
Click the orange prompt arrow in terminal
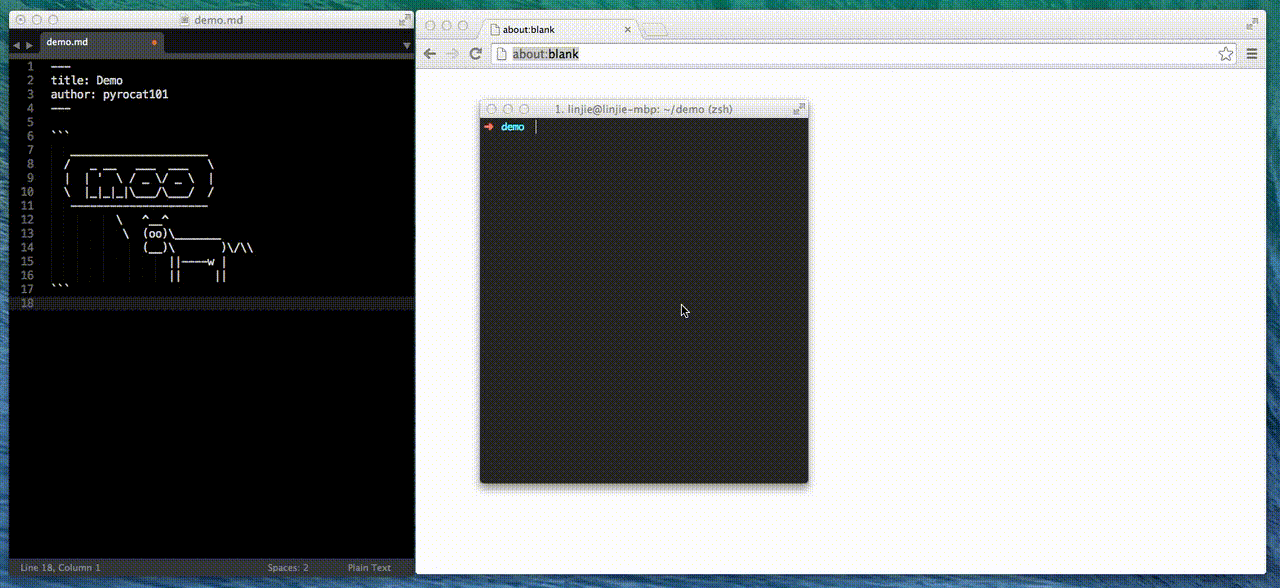click(489, 127)
